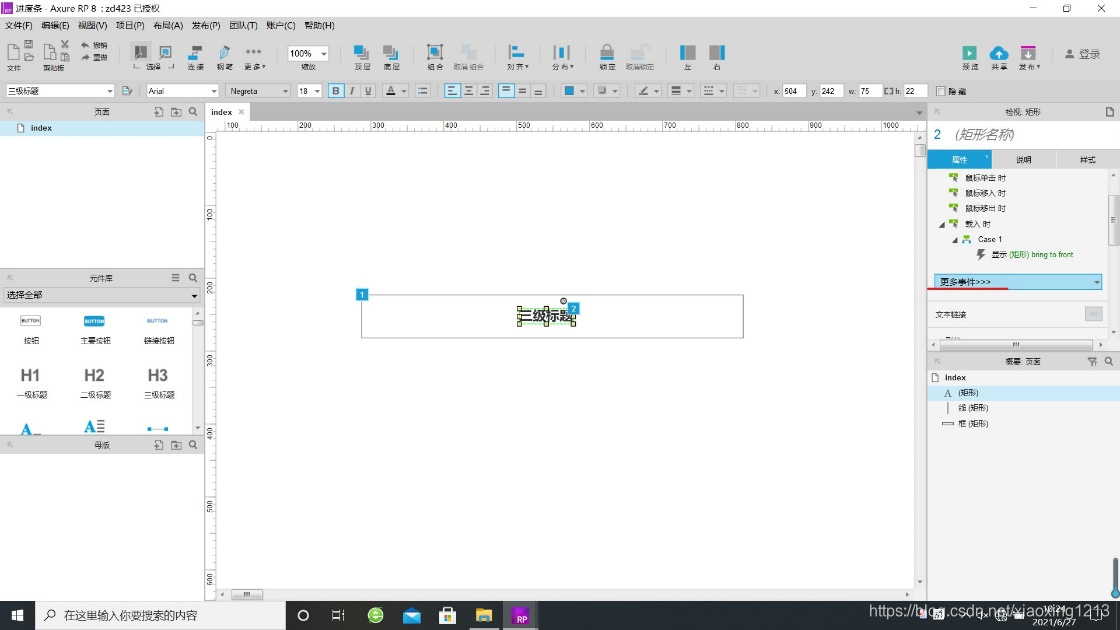The height and width of the screenshot is (630, 1120).
Task: Group selected widgets (组合)
Action: click(x=435, y=52)
